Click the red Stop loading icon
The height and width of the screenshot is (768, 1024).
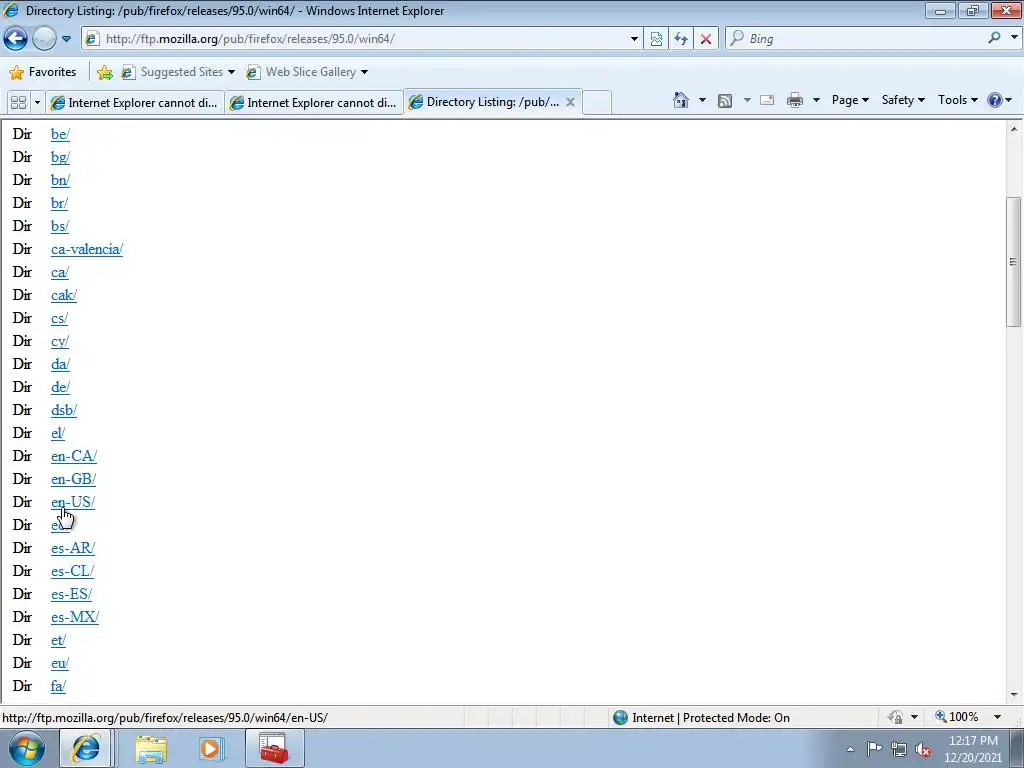tap(706, 39)
